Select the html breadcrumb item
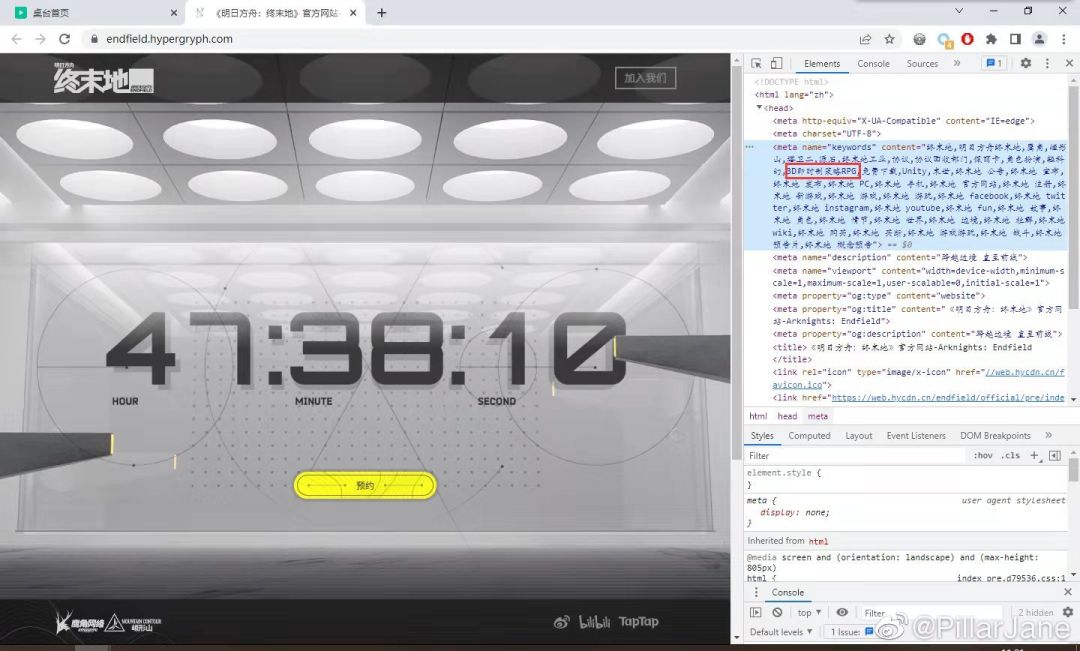1080x651 pixels. click(758, 416)
